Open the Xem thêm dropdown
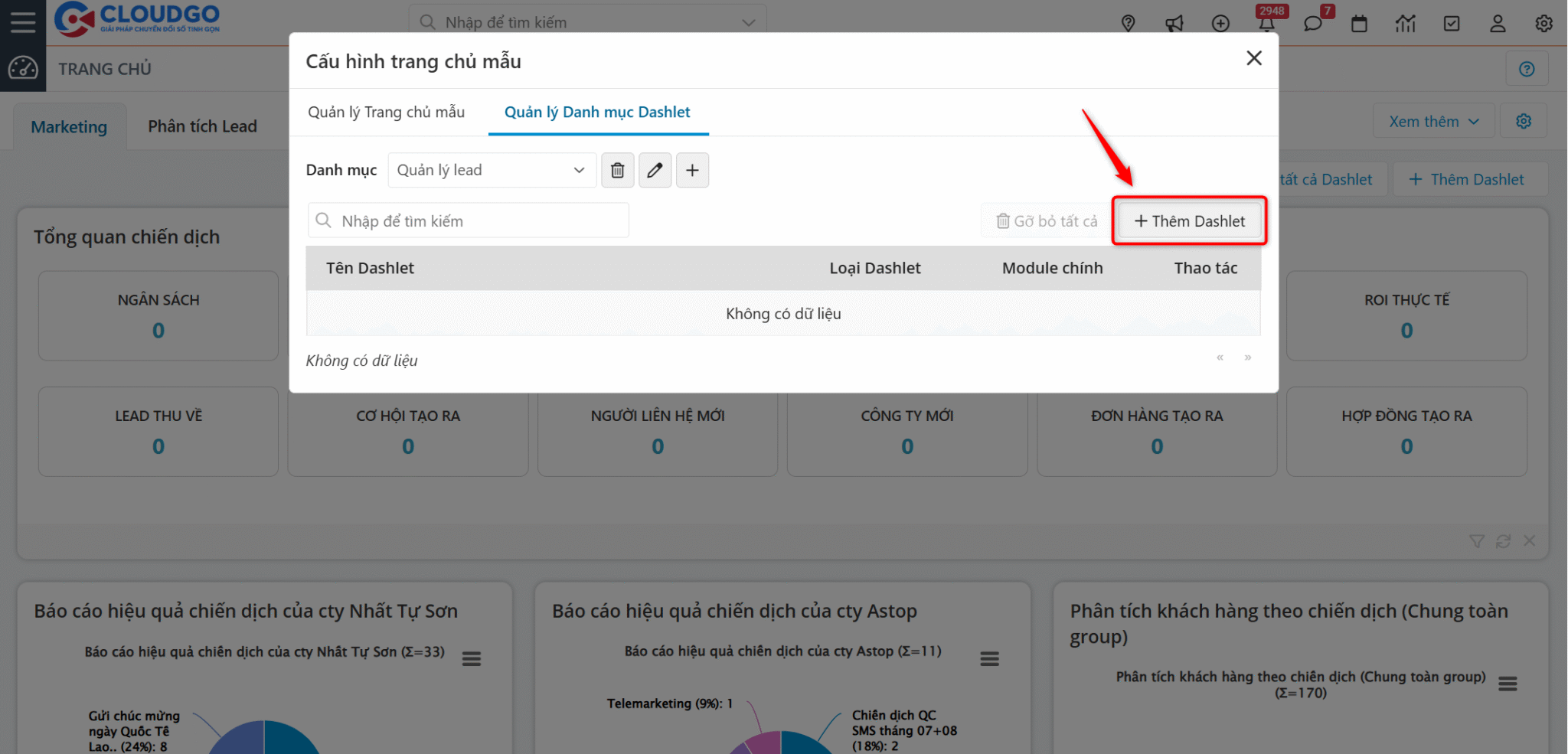 (x=1433, y=121)
